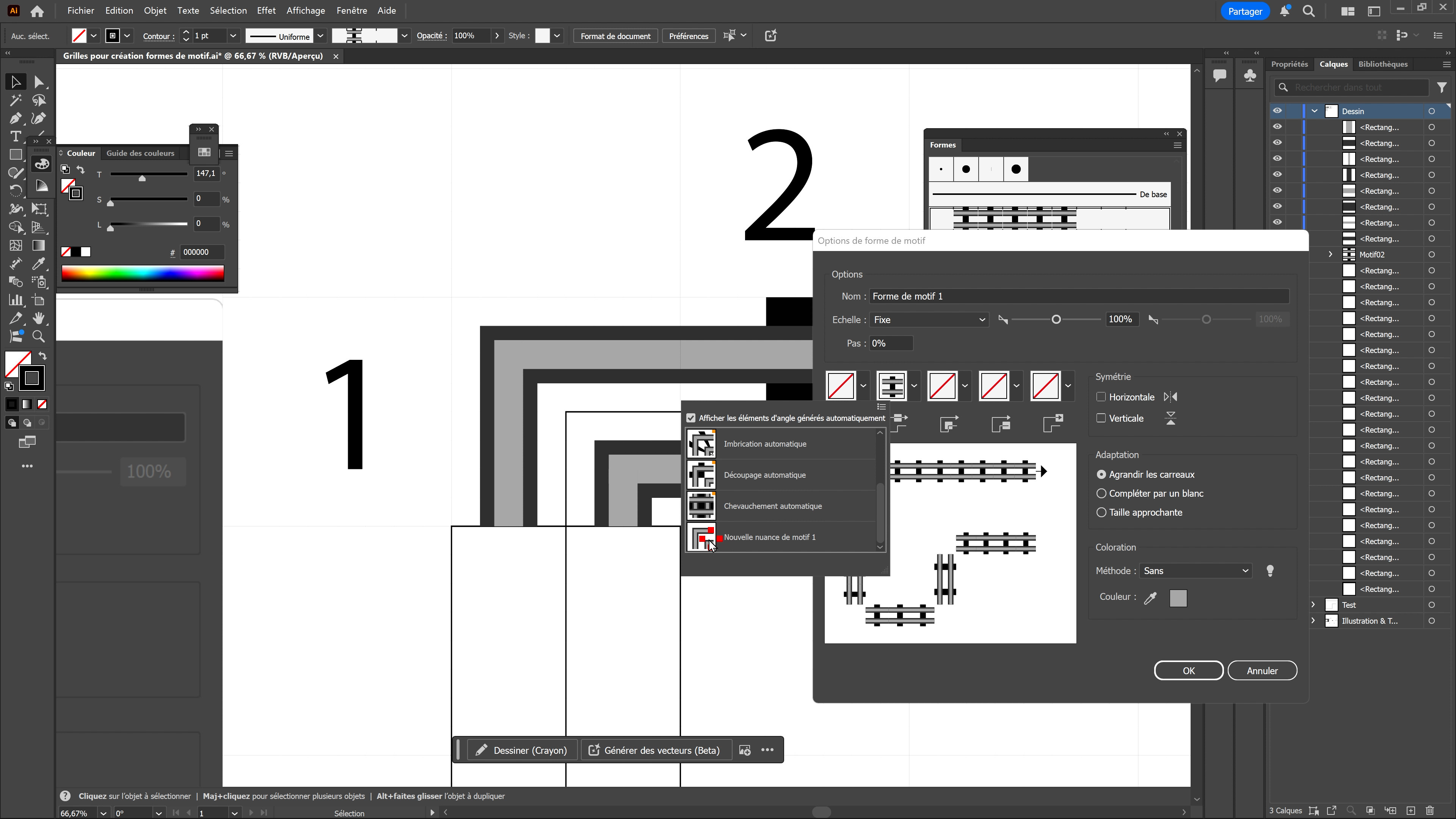Toggle visibility of first Rectangle sublayer

pyautogui.click(x=1277, y=127)
